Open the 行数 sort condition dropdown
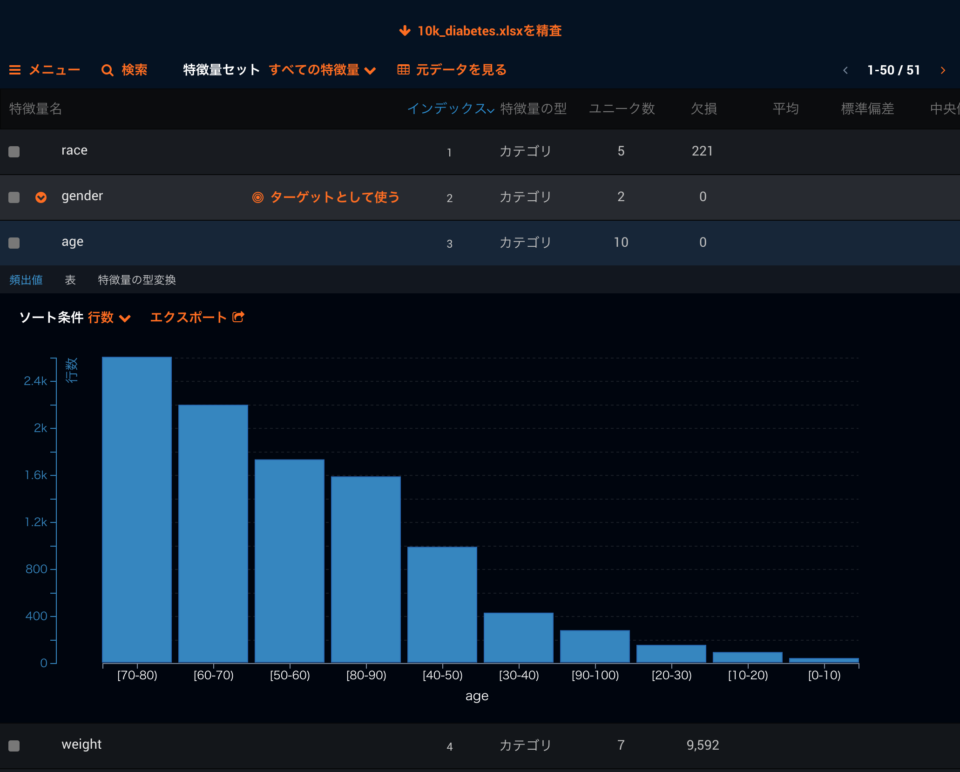Image resolution: width=960 pixels, height=772 pixels. [x=109, y=317]
